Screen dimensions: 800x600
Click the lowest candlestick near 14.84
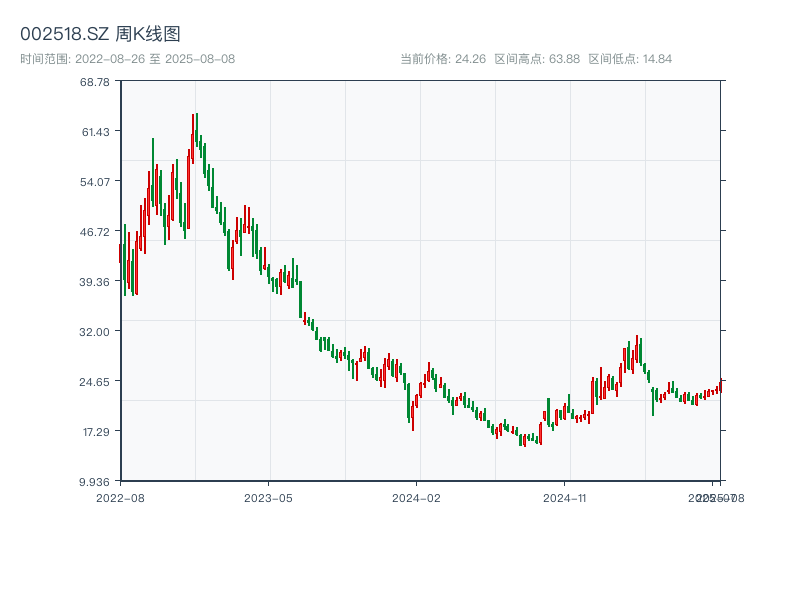point(525,440)
